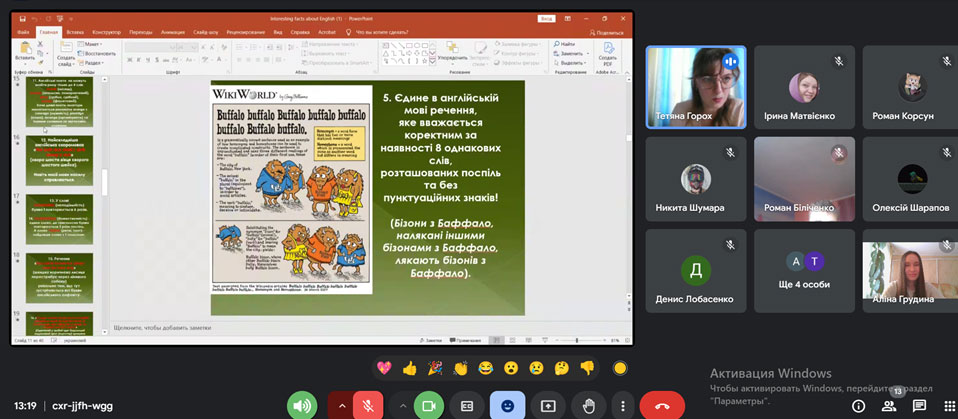
Task: Click the Вход sign-in button
Action: pos(546,18)
